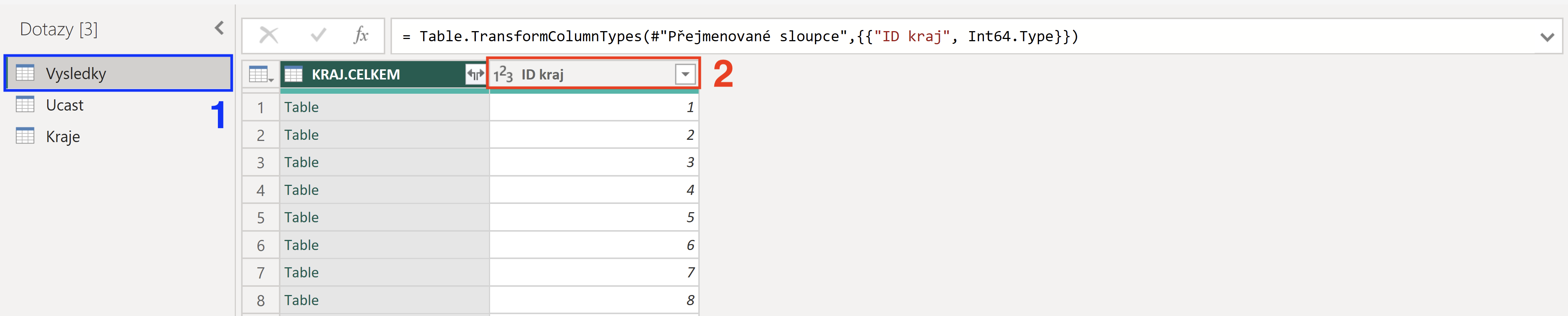Collapse the Dotazy queries pane

219,28
